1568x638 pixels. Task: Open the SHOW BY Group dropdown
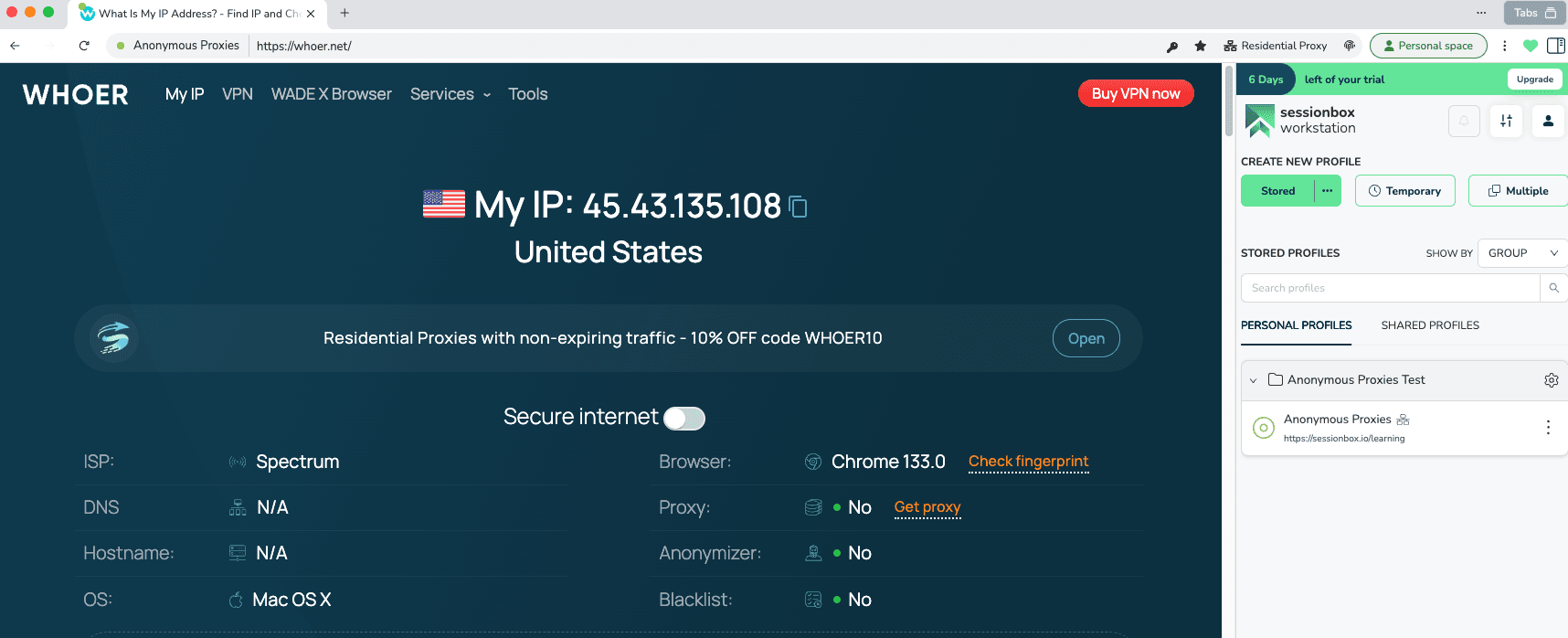pos(1522,253)
